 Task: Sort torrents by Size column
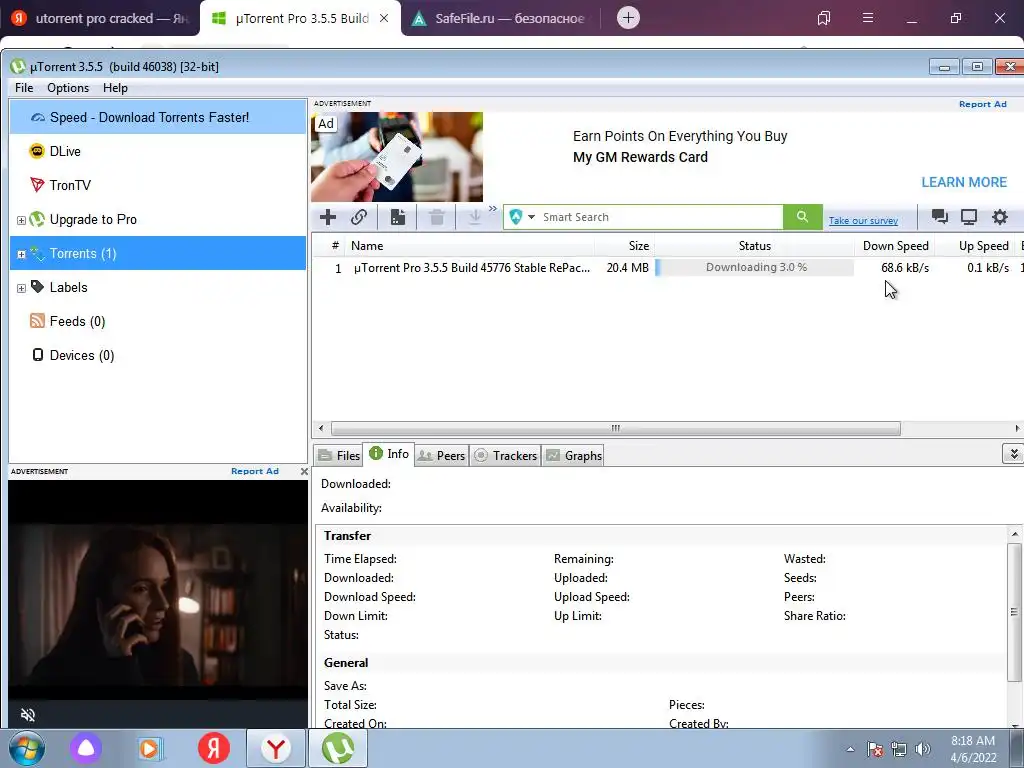[x=624, y=246]
